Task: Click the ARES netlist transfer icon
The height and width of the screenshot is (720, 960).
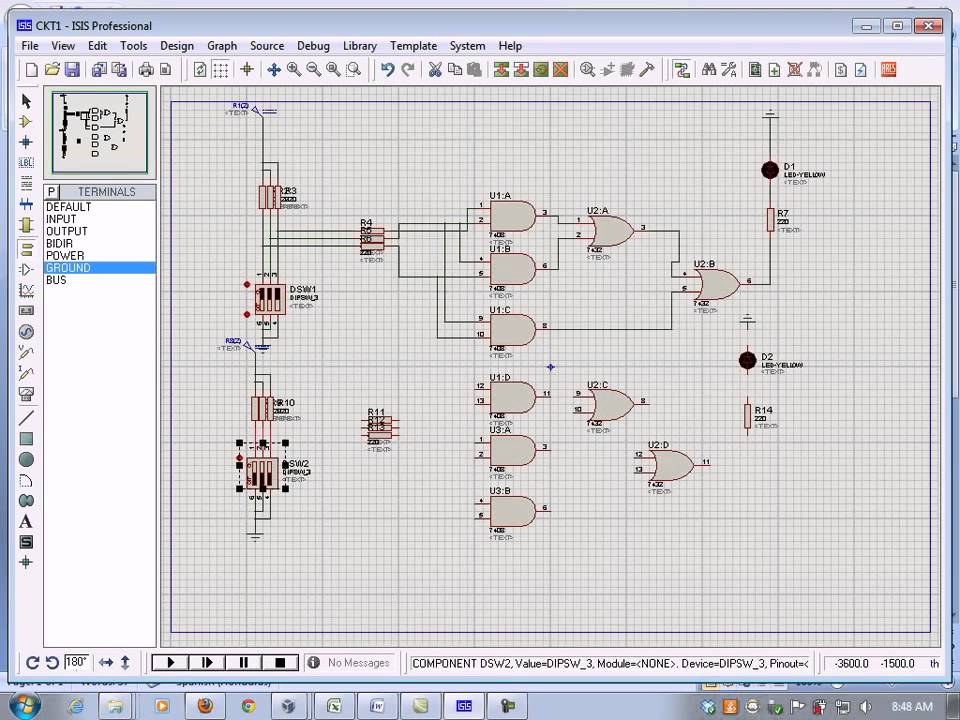Action: [888, 70]
